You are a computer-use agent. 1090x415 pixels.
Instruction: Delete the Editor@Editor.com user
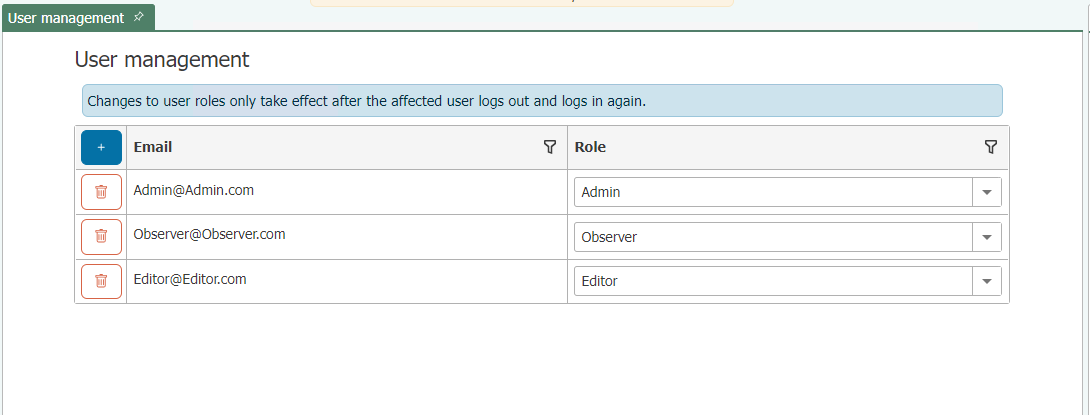[x=101, y=281]
